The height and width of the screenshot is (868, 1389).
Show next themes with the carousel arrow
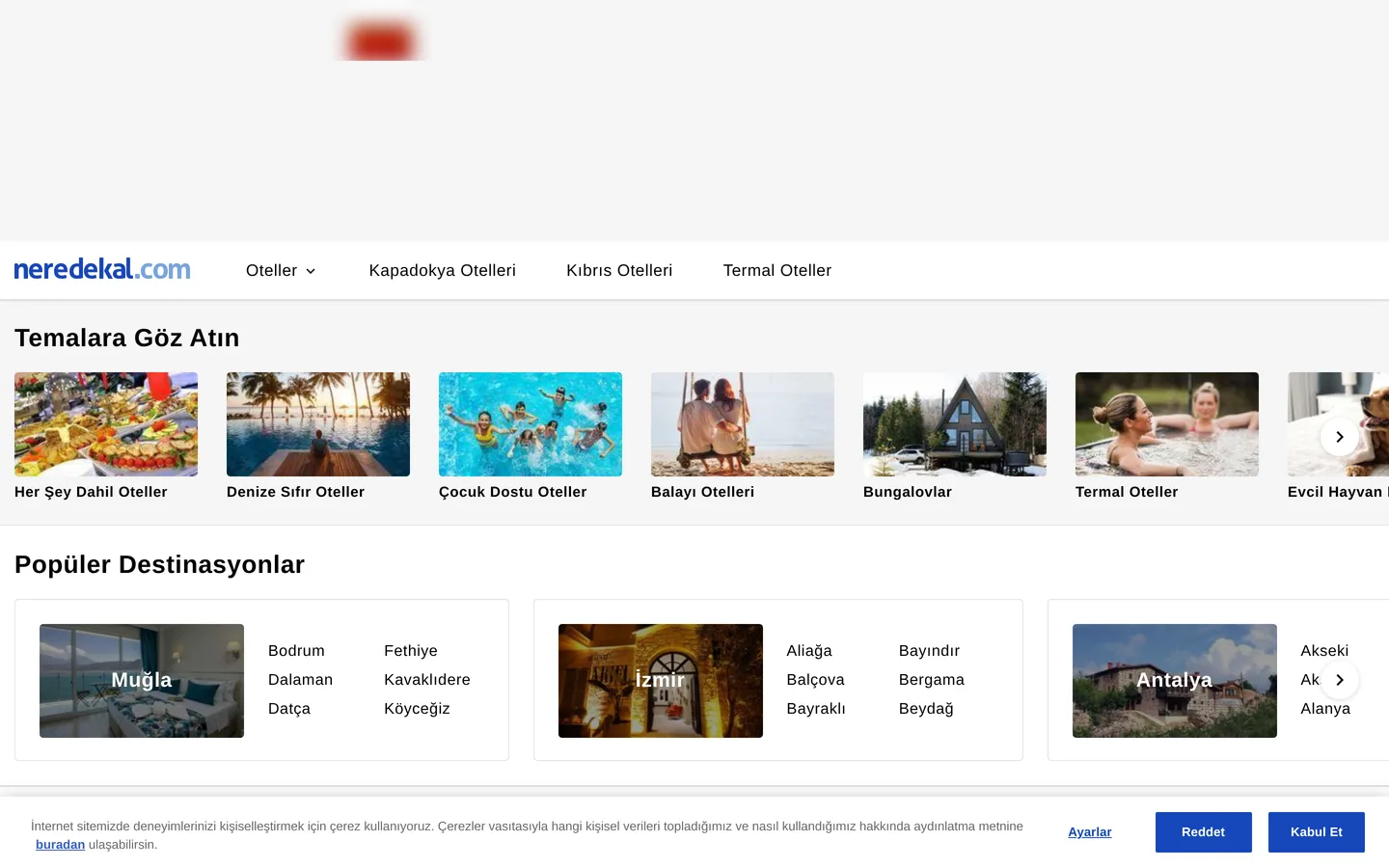click(x=1340, y=437)
